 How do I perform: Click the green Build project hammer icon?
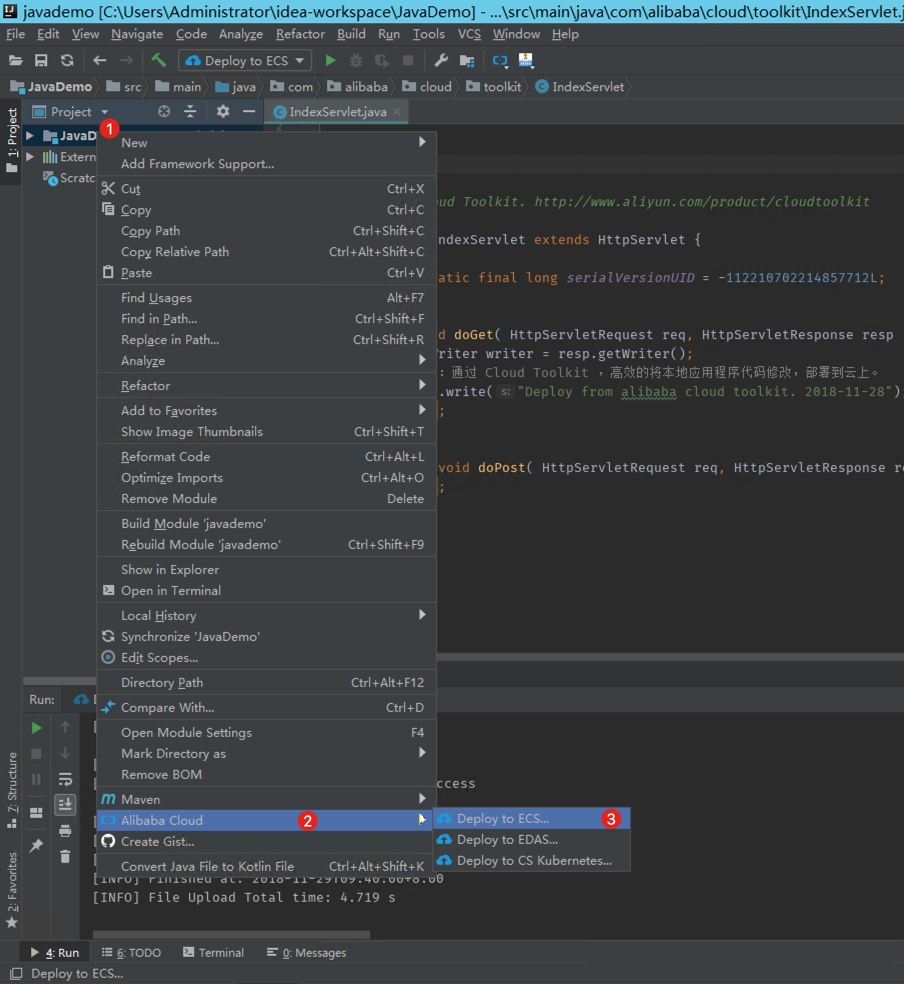[x=159, y=61]
